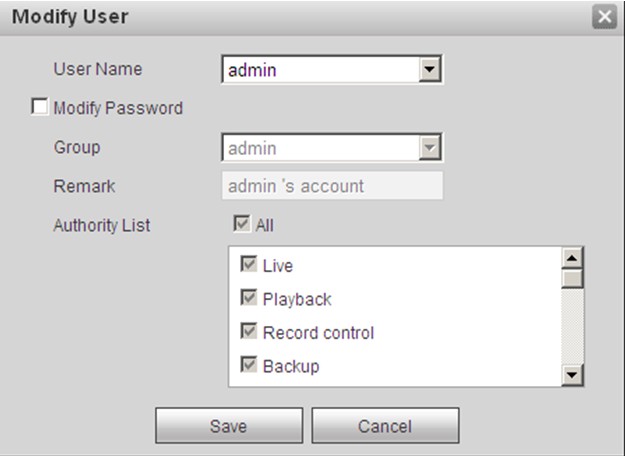Click the Remark text field
Screen dimensions: 625x456
[x=330, y=186]
